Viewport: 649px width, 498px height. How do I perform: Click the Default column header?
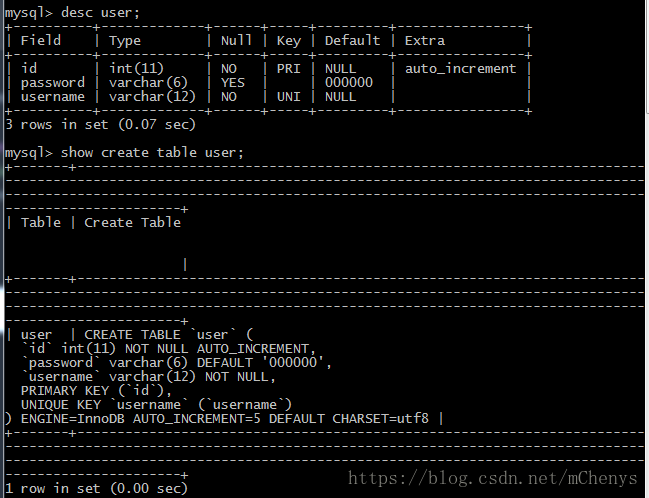click(352, 41)
